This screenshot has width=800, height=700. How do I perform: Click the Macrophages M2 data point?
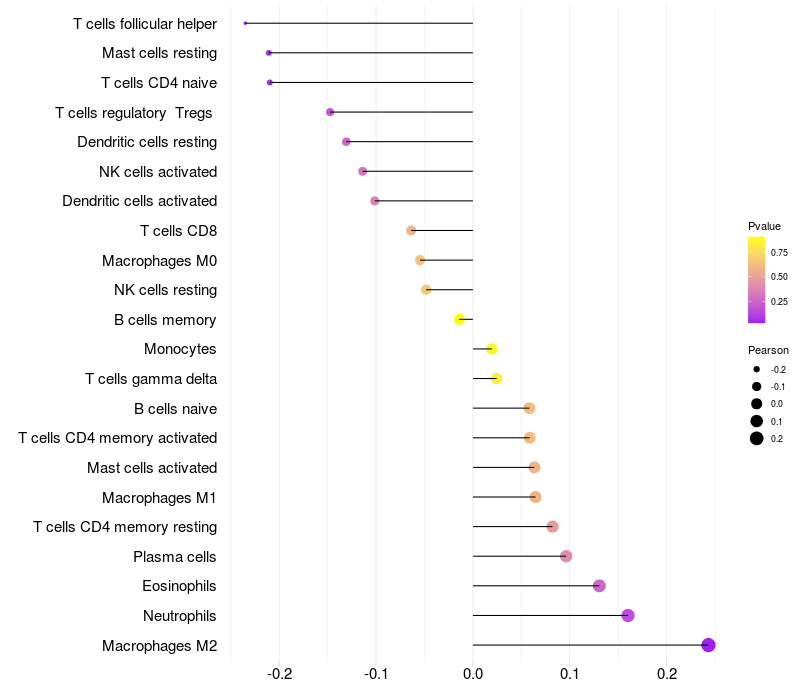pos(708,645)
